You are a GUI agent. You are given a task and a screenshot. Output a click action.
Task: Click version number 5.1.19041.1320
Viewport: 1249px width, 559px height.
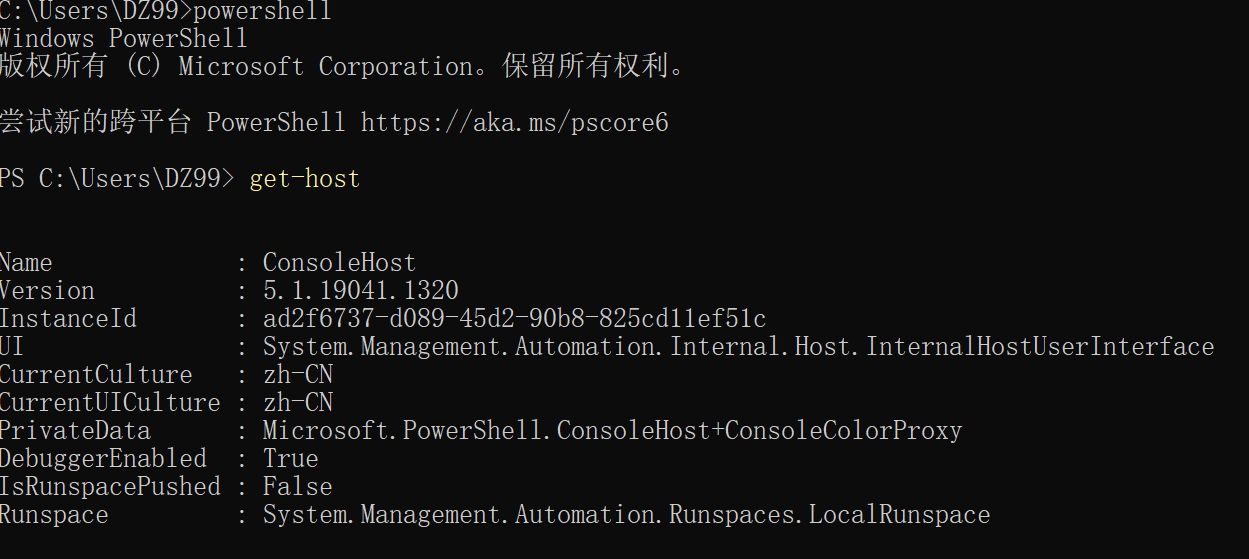[360, 291]
